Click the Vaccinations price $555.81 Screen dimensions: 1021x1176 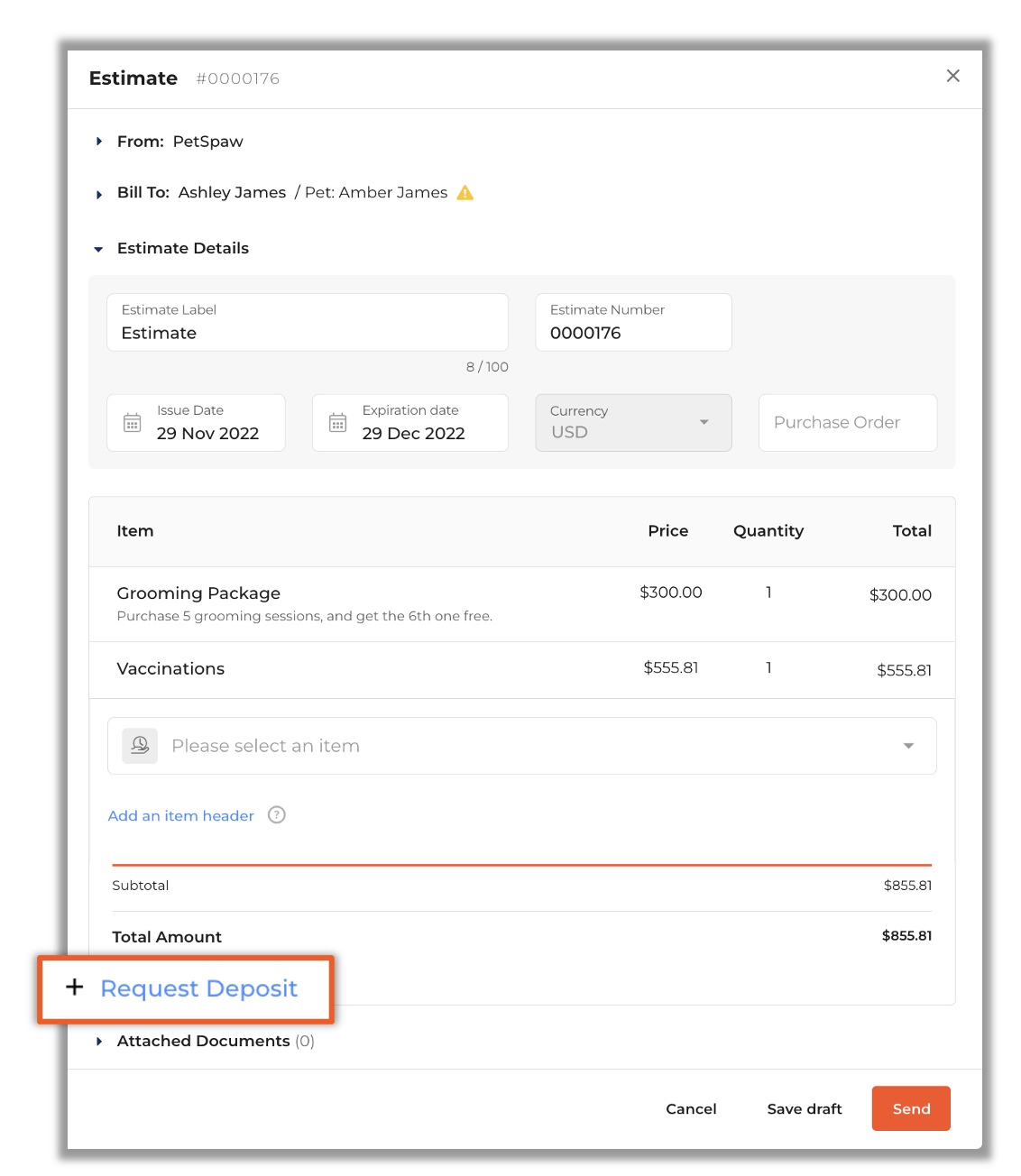[x=671, y=667]
